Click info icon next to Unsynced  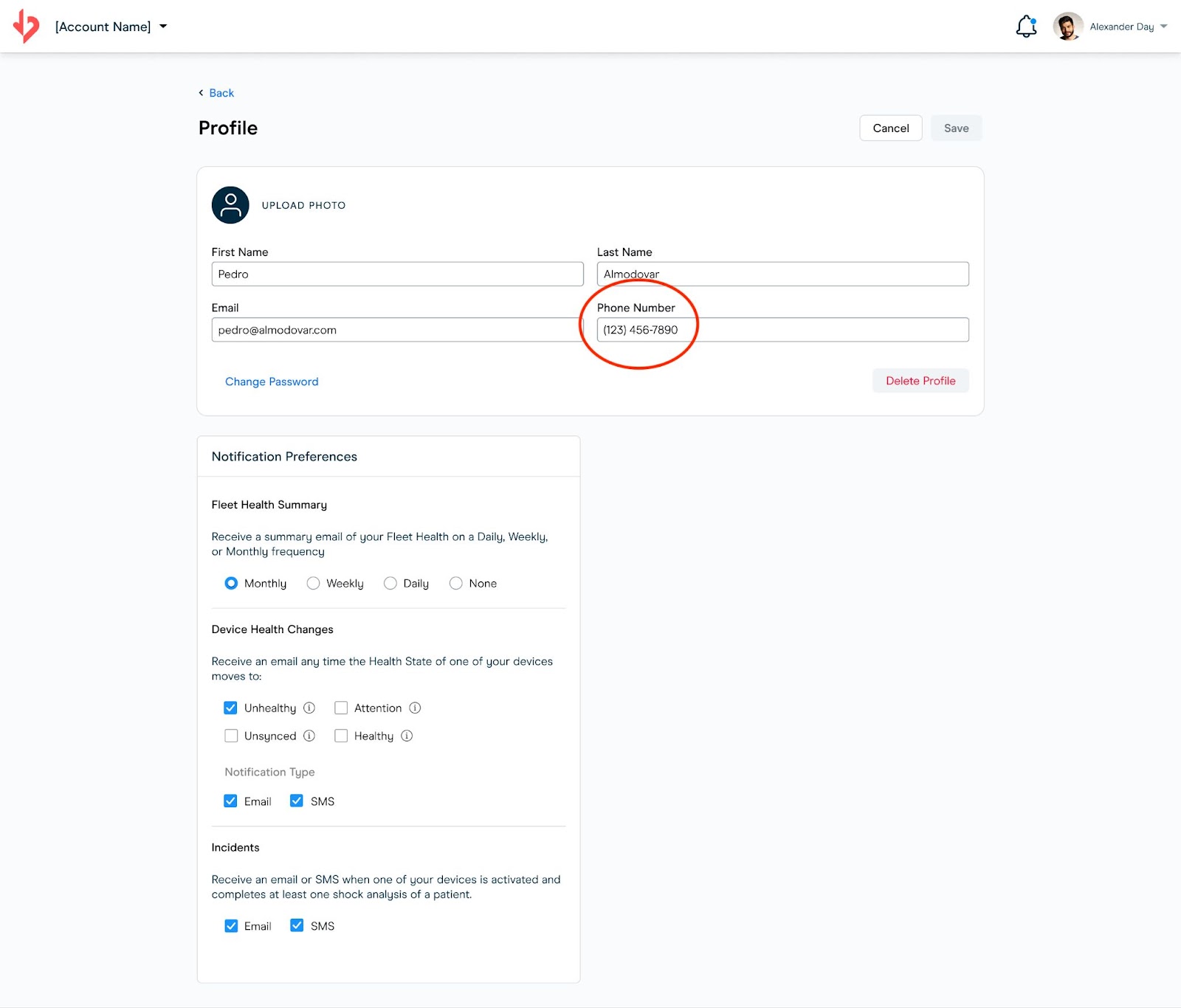(x=309, y=736)
